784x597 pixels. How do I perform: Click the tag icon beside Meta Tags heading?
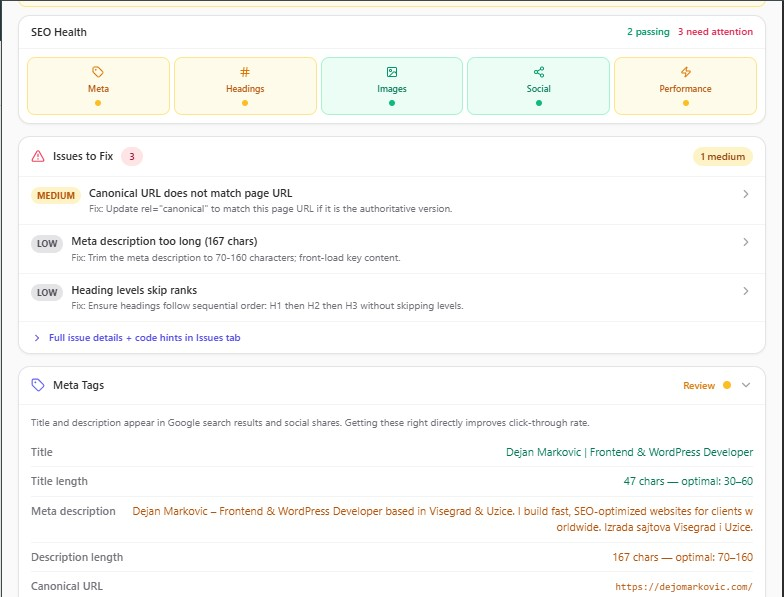tap(38, 385)
